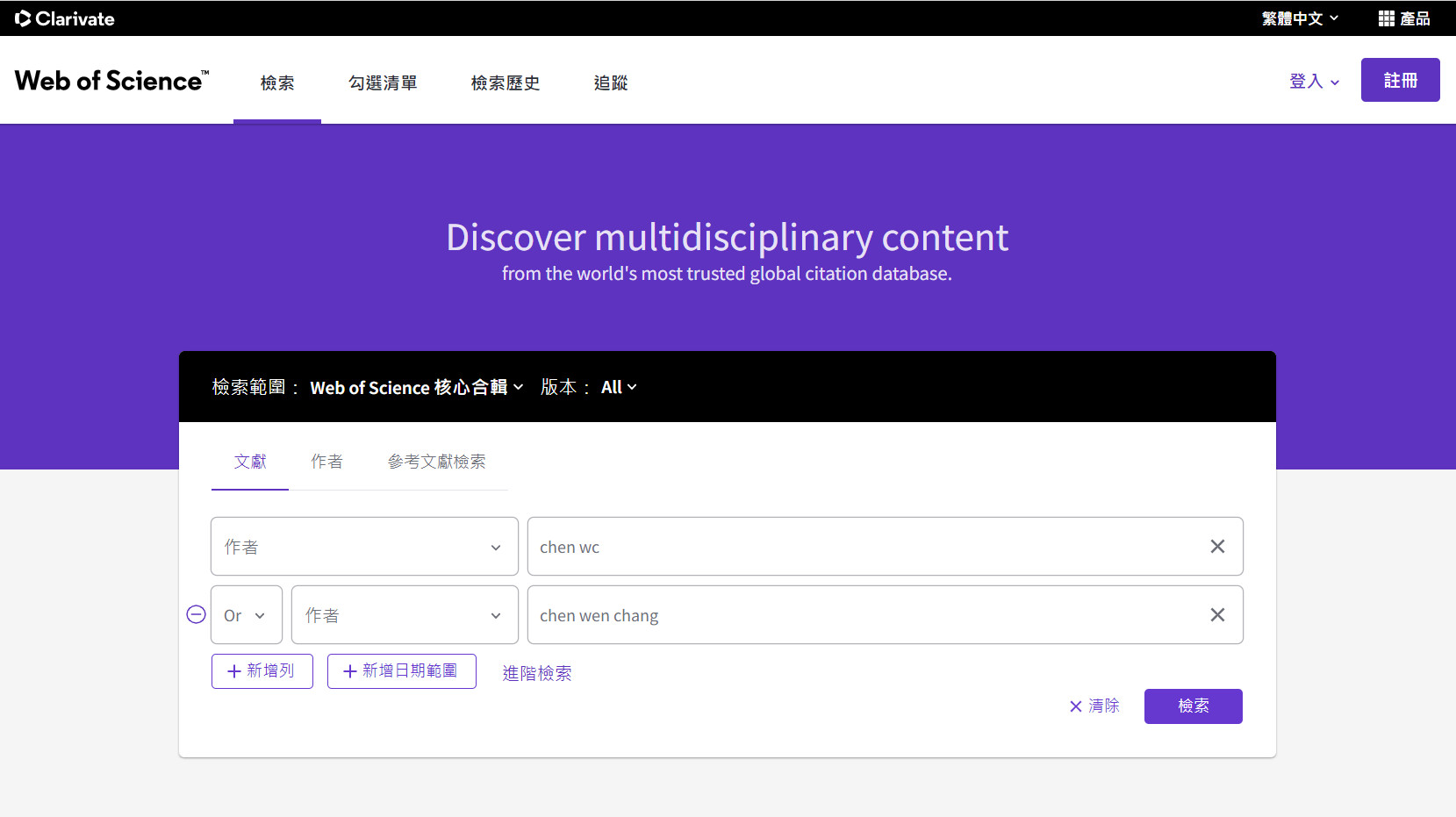The width and height of the screenshot is (1456, 817).
Task: Go to the Web of Science home logo
Action: [x=112, y=81]
